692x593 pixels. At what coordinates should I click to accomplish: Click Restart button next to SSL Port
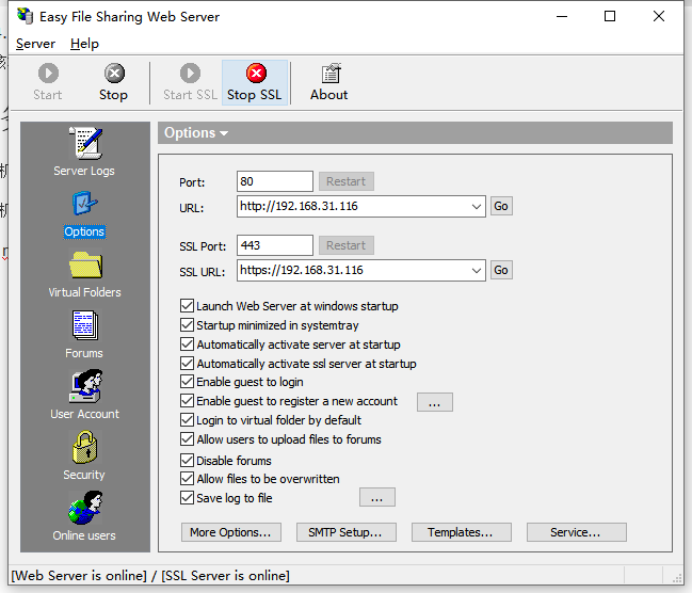pos(346,245)
